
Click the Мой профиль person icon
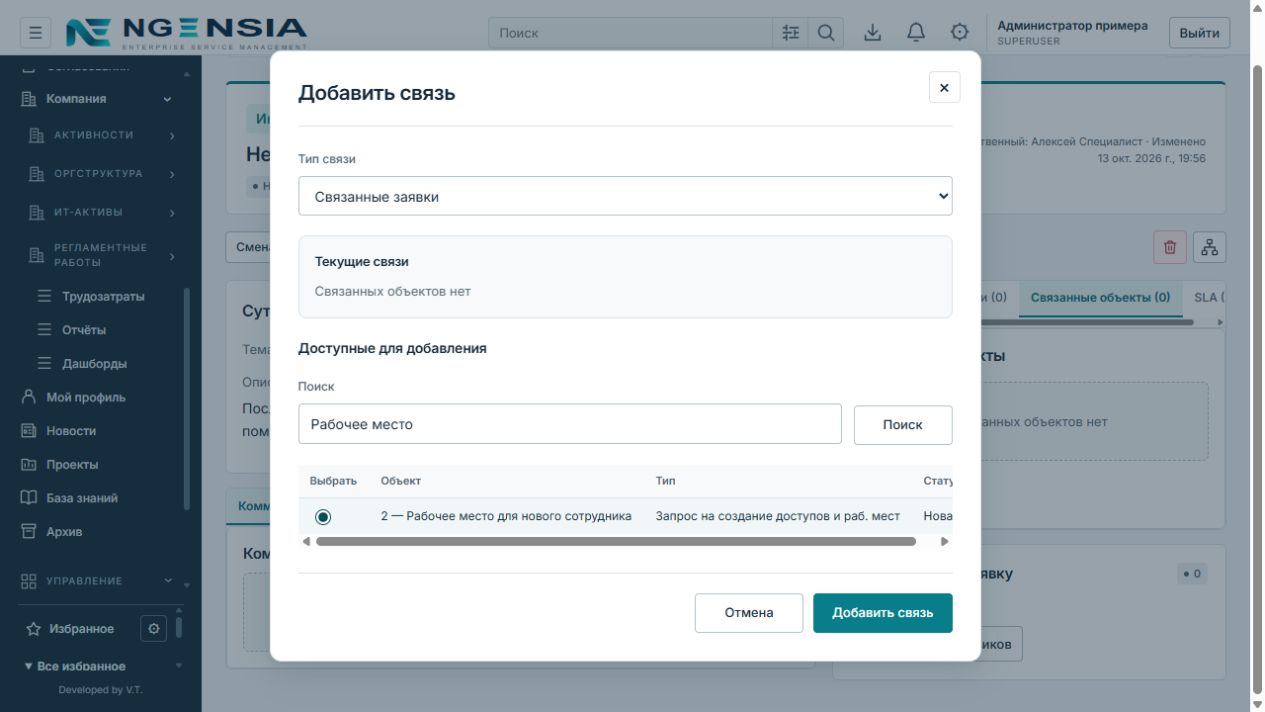29,397
